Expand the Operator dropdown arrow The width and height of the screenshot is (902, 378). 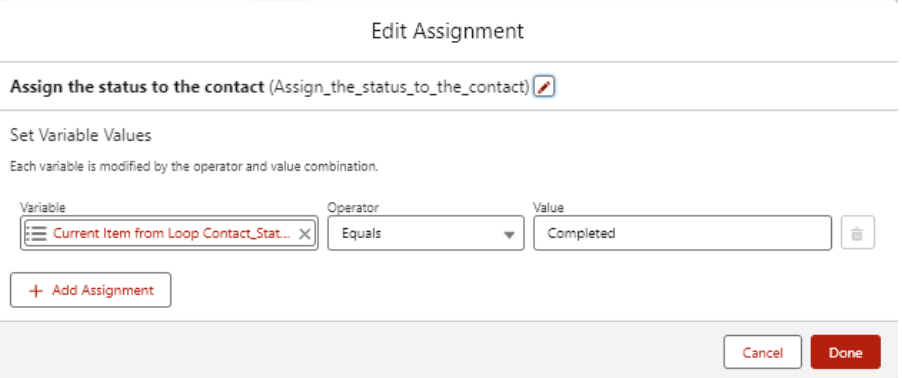[x=509, y=234]
